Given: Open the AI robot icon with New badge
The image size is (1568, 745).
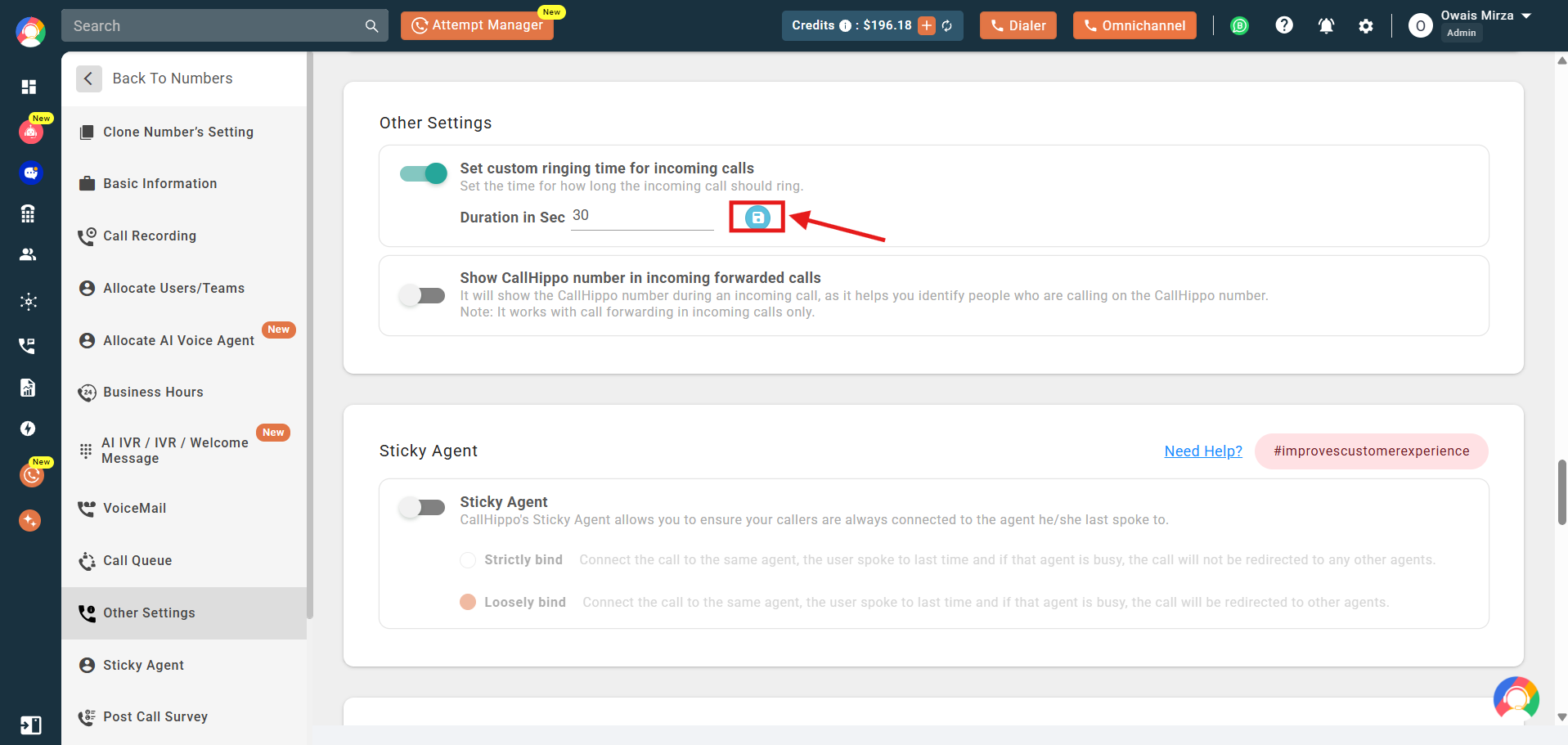Looking at the screenshot, I should [31, 132].
